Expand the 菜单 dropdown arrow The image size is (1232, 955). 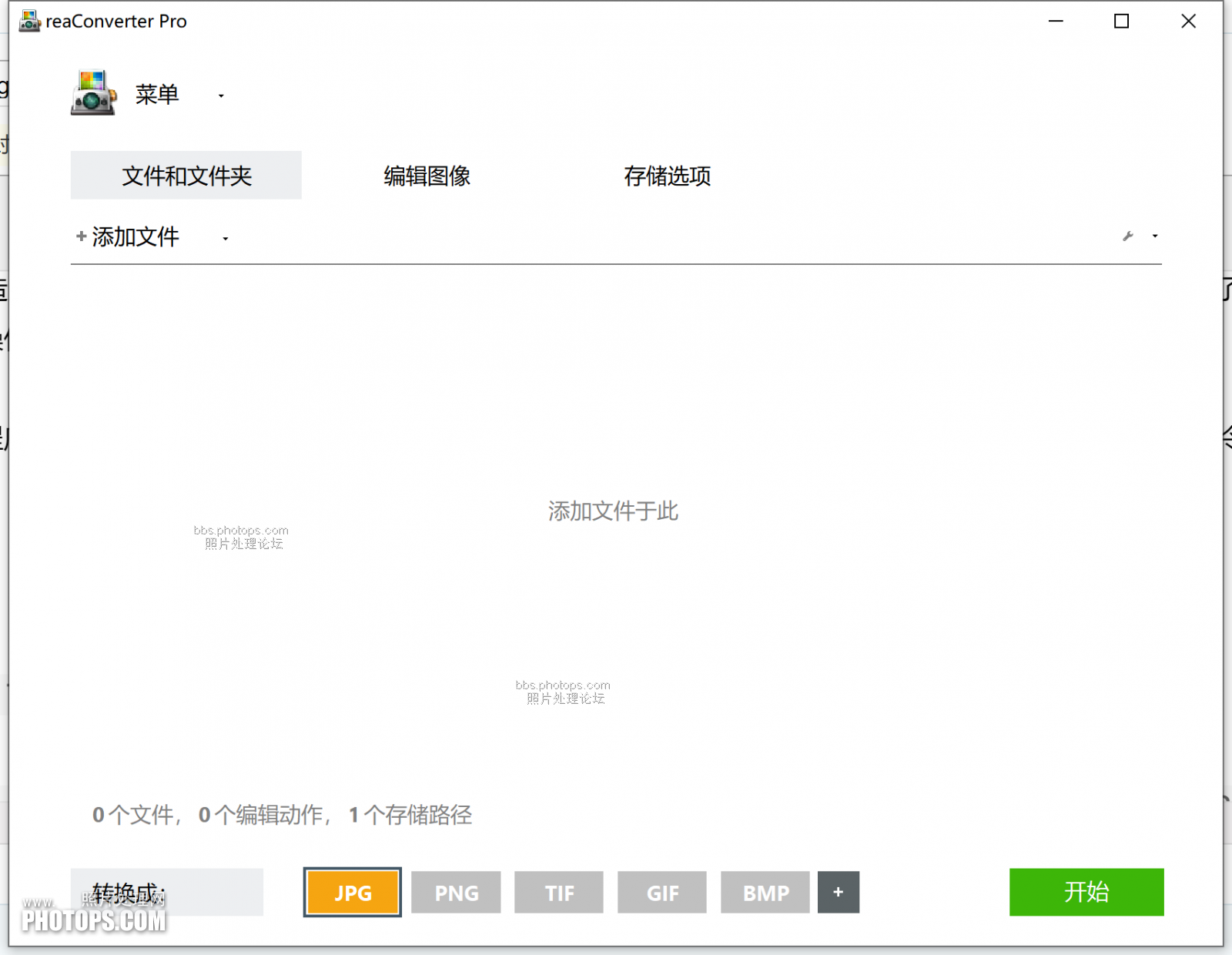point(221,96)
